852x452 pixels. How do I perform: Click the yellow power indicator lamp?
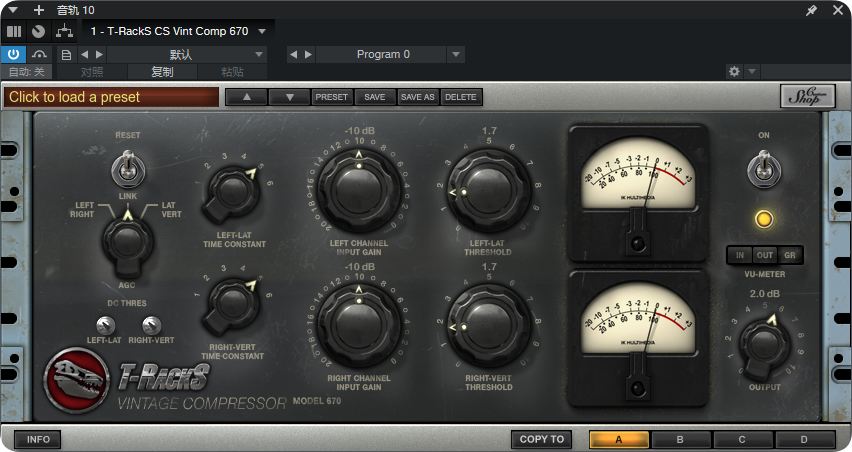tap(764, 219)
